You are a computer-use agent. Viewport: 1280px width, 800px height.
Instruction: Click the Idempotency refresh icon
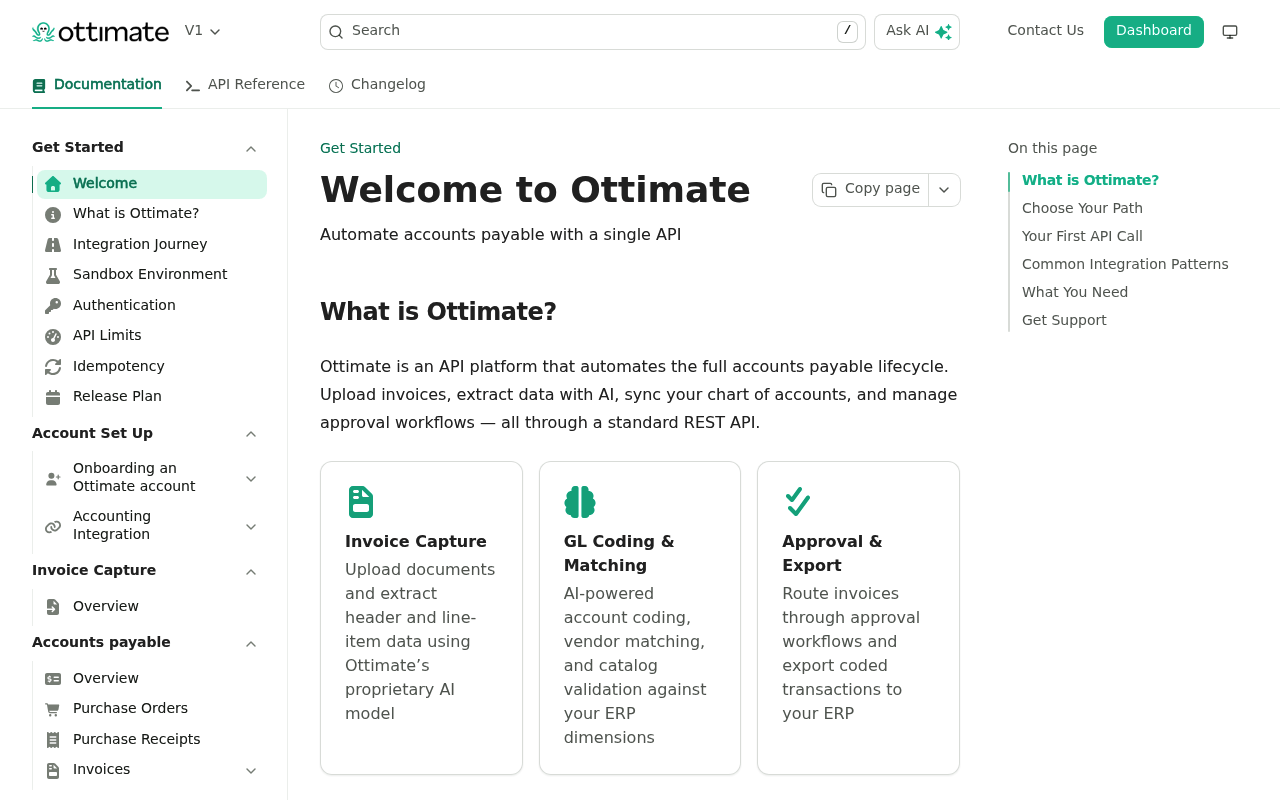[53, 367]
